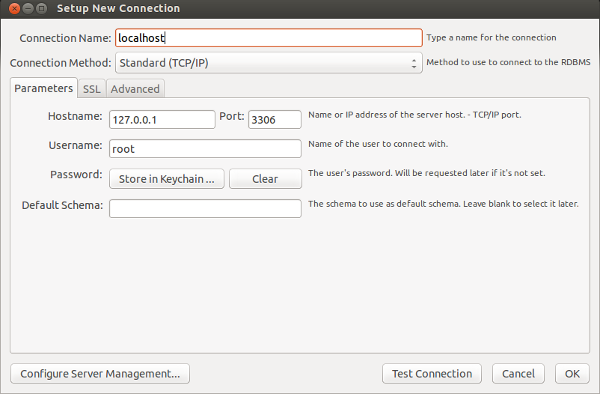Click the Port field showing 3306

[x=275, y=120]
